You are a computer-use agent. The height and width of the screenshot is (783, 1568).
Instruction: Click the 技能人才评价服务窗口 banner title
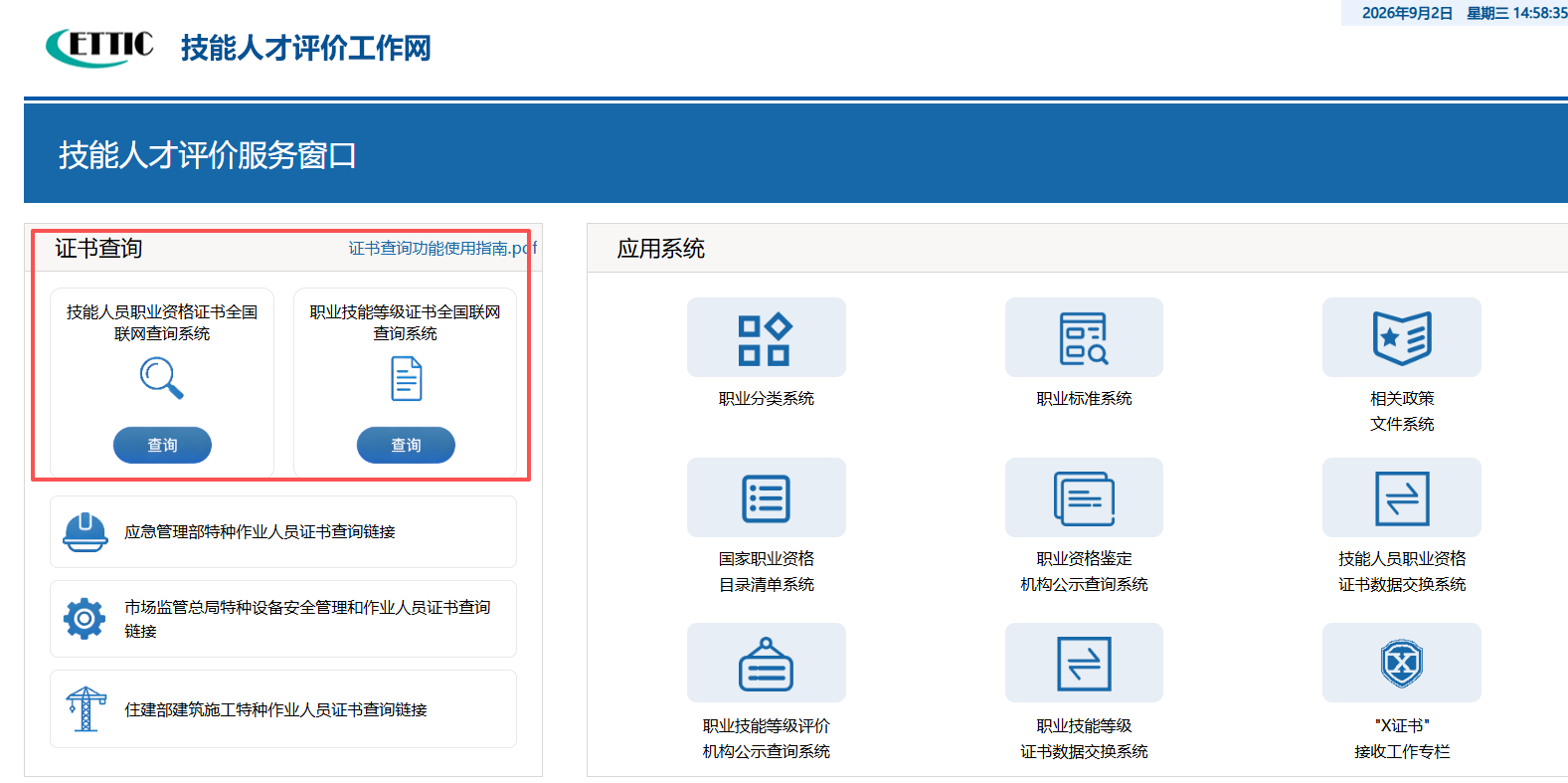(x=208, y=155)
